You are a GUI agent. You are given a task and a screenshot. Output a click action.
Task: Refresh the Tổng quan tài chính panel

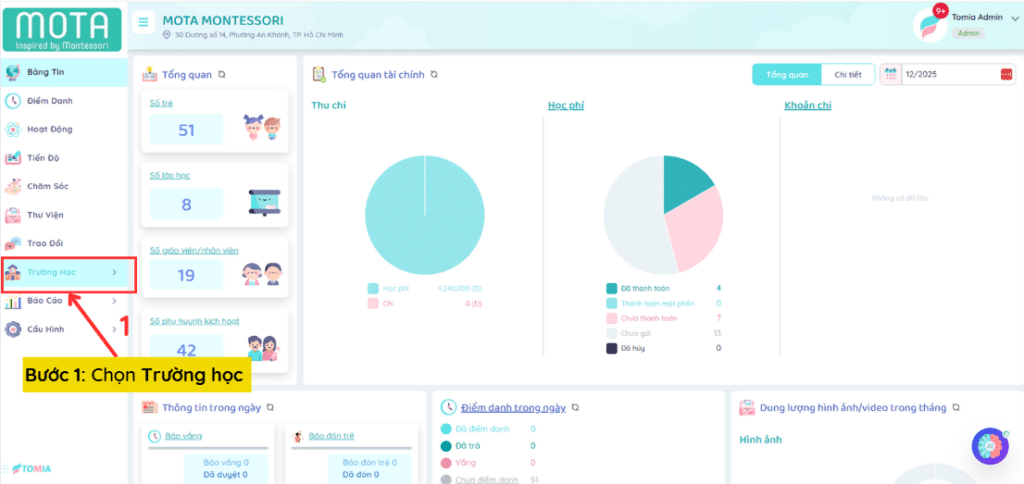[434, 74]
